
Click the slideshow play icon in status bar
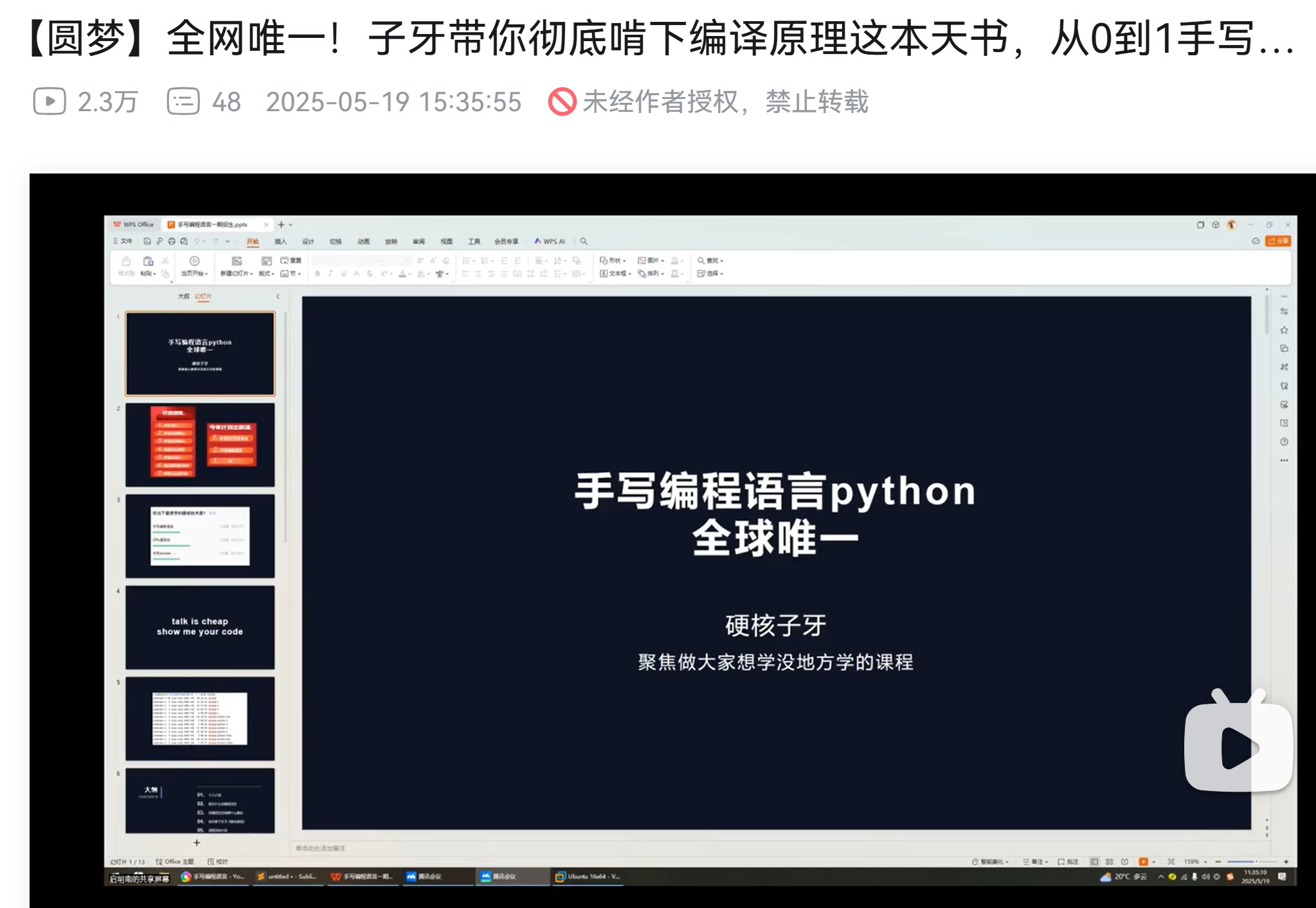point(1143,862)
